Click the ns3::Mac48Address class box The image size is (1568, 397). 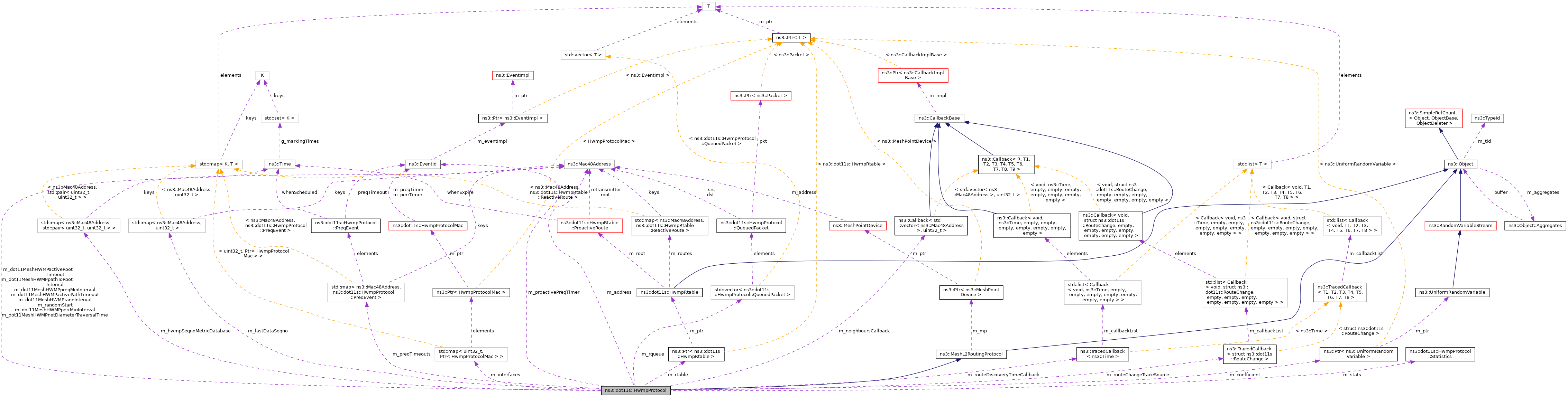589,164
